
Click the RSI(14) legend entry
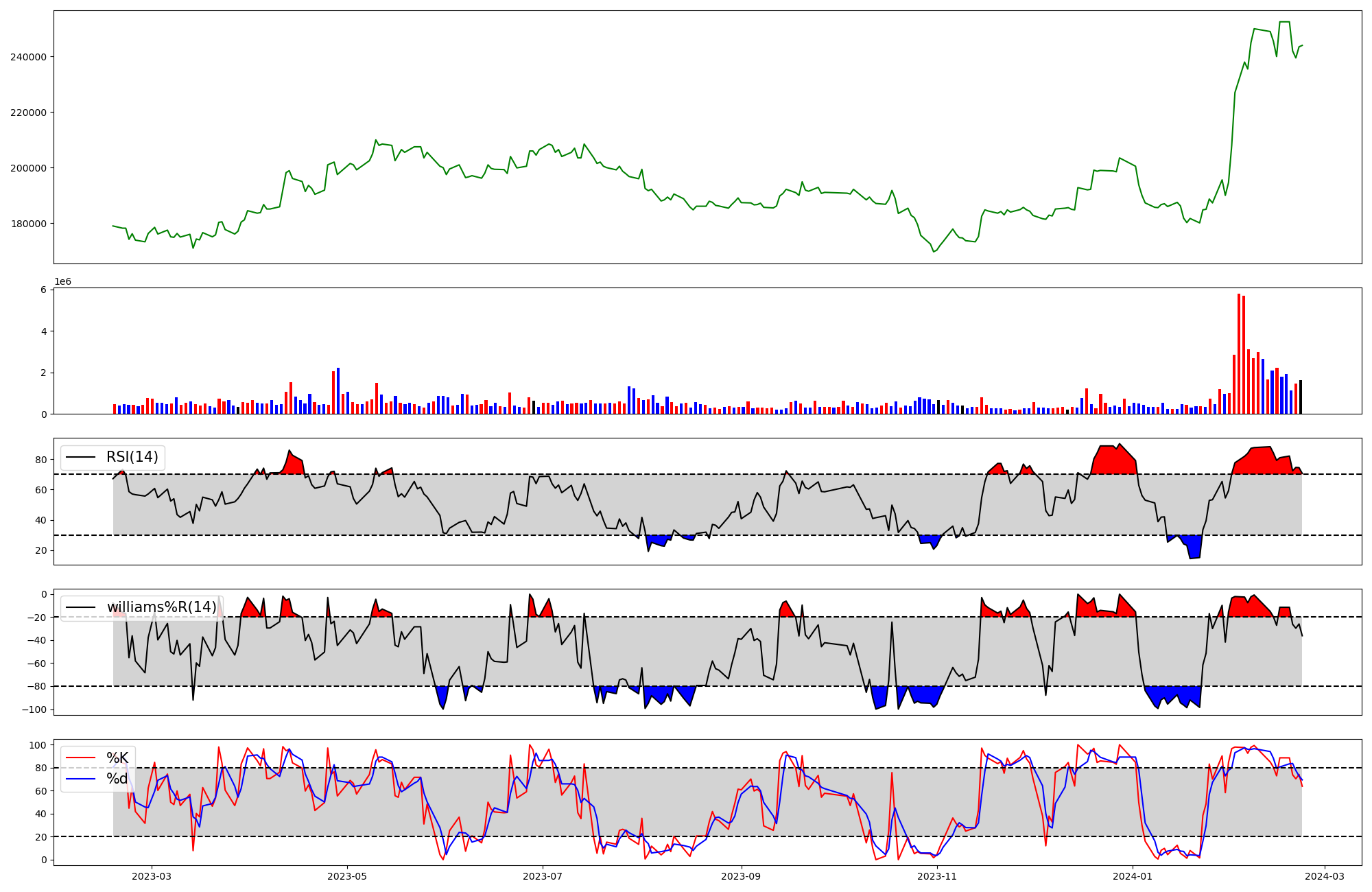coord(132,457)
